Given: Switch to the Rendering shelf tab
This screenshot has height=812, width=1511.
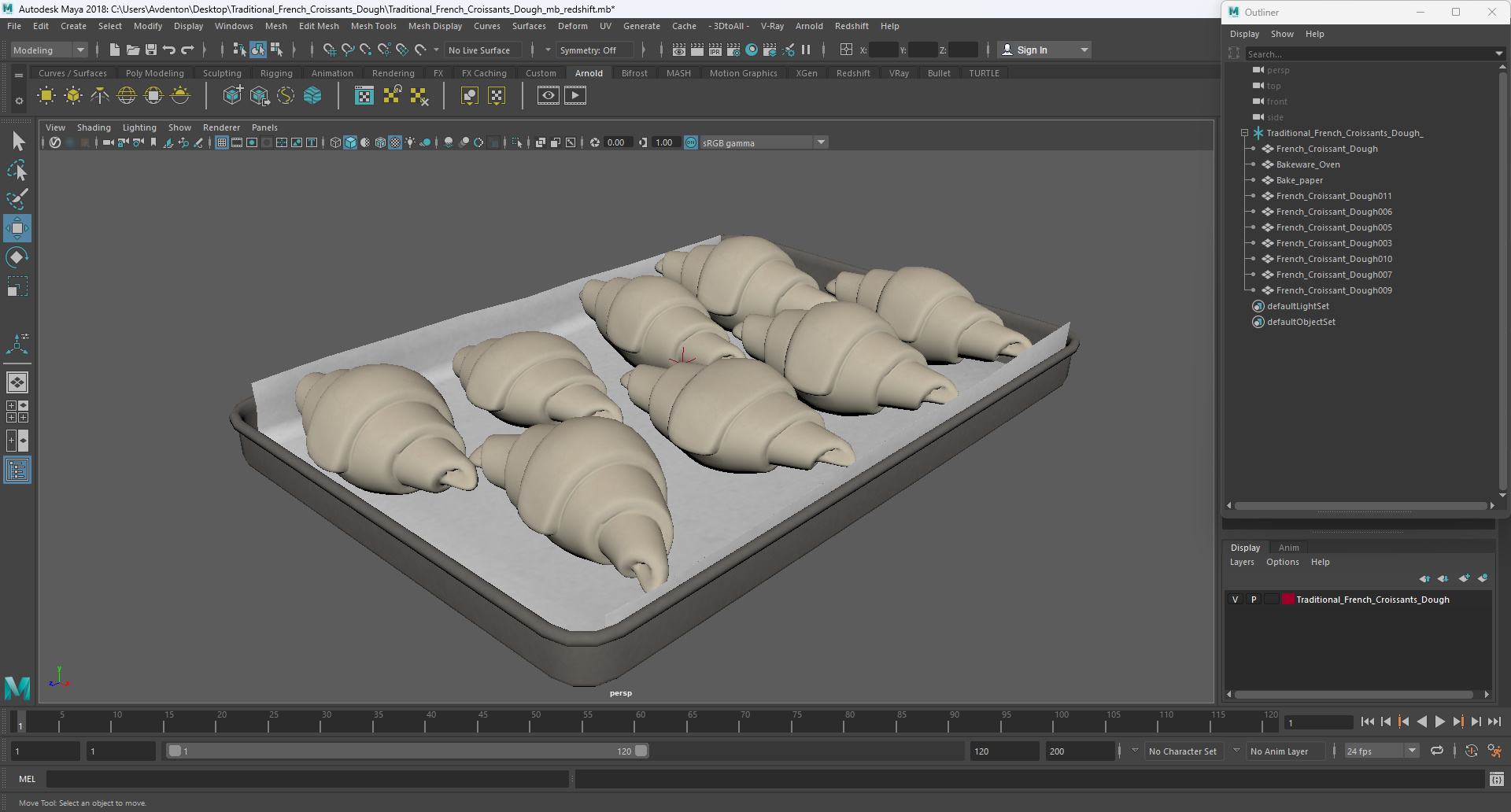Looking at the screenshot, I should click(393, 73).
